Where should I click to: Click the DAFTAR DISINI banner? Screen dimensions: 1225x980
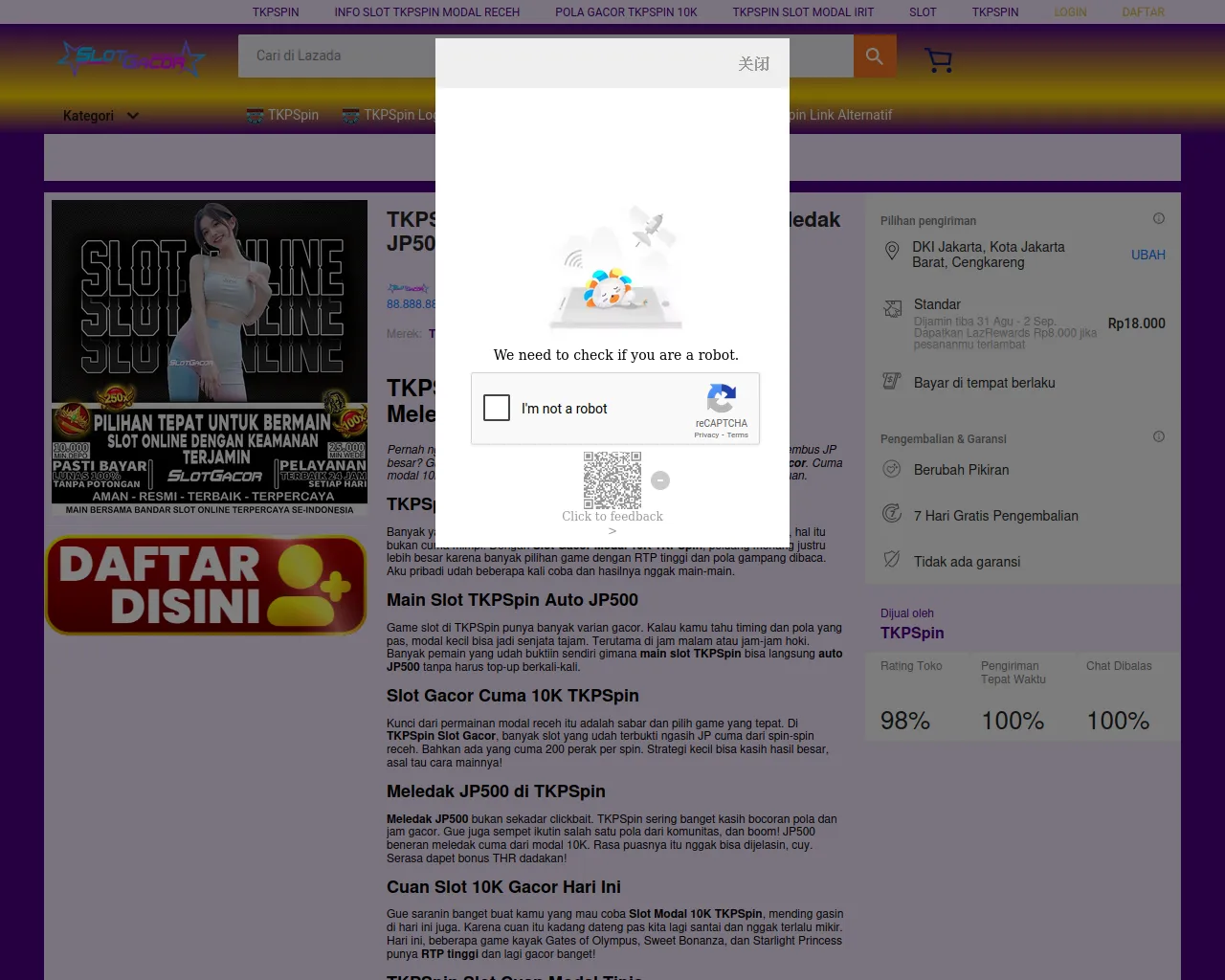(x=206, y=585)
